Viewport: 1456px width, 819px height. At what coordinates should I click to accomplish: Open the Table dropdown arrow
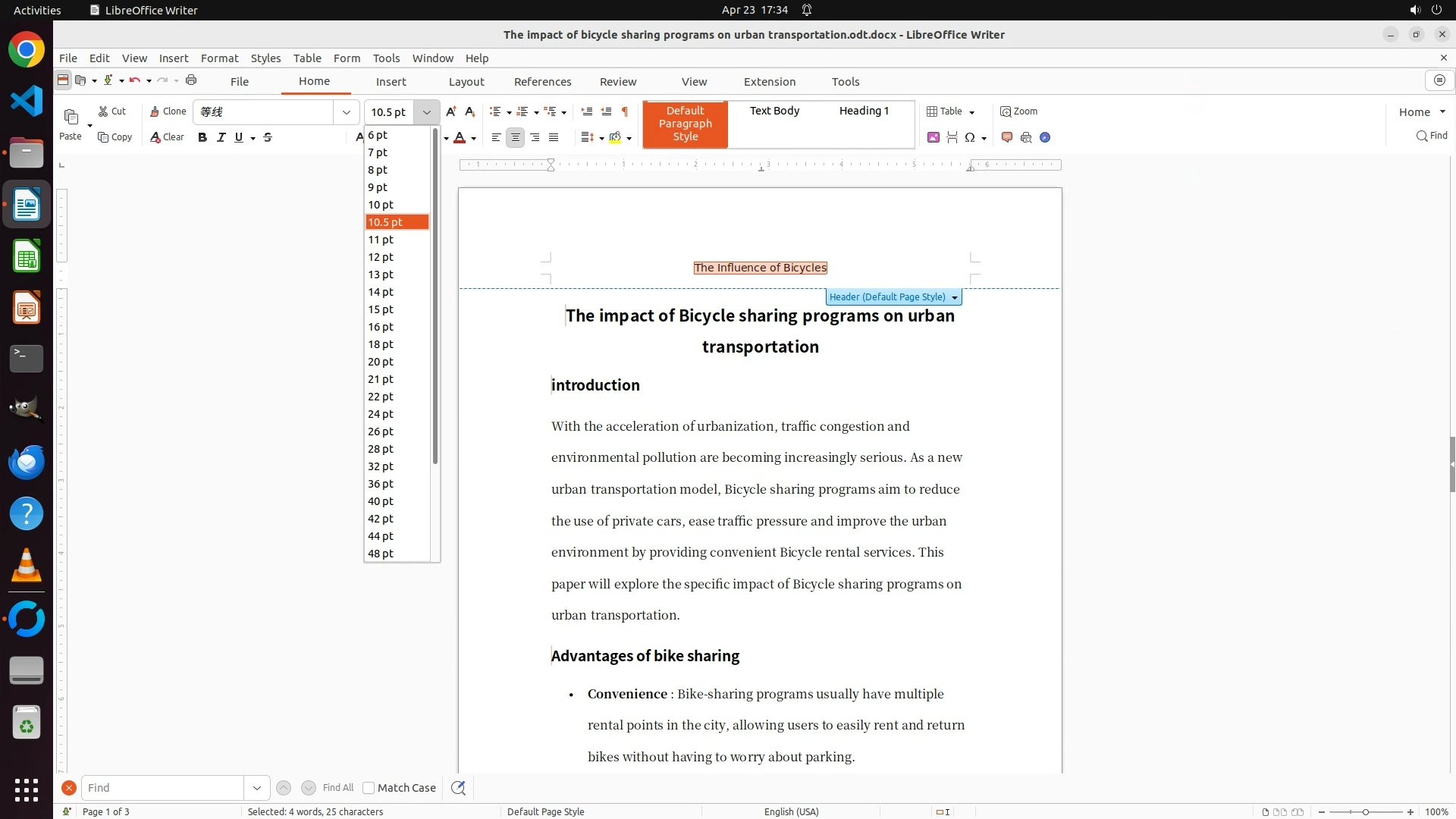pos(971,112)
